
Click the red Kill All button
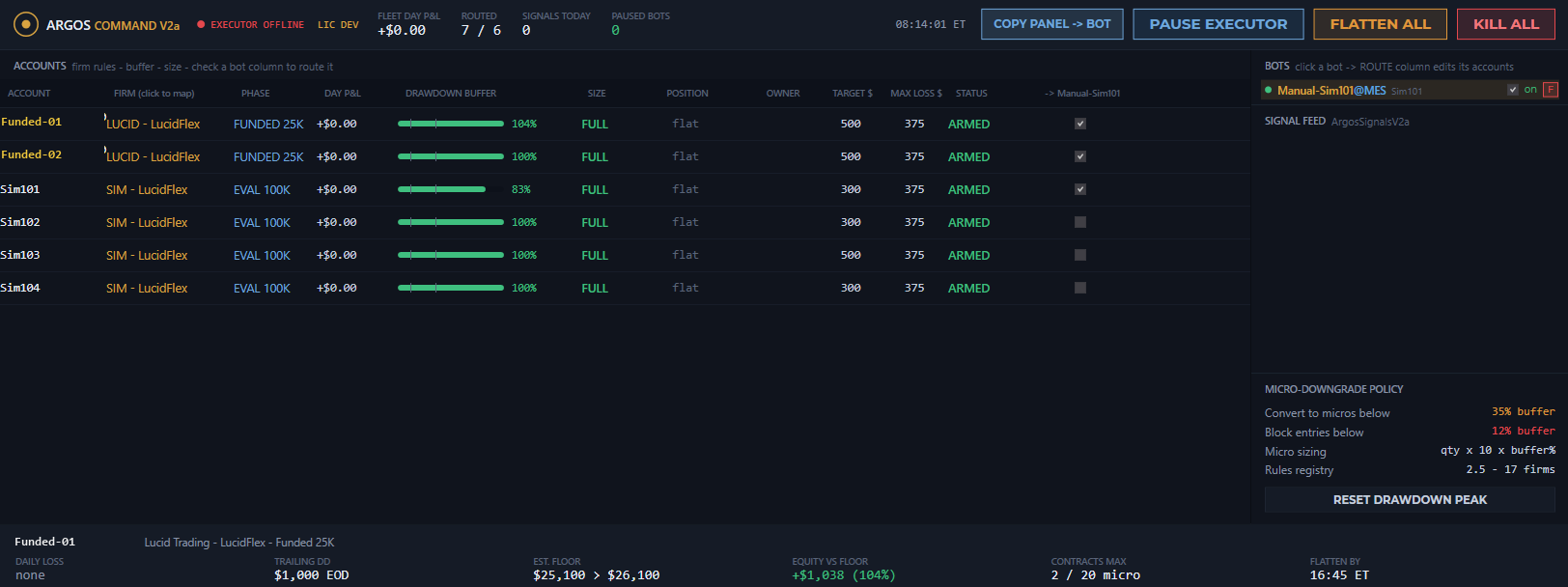click(1505, 24)
